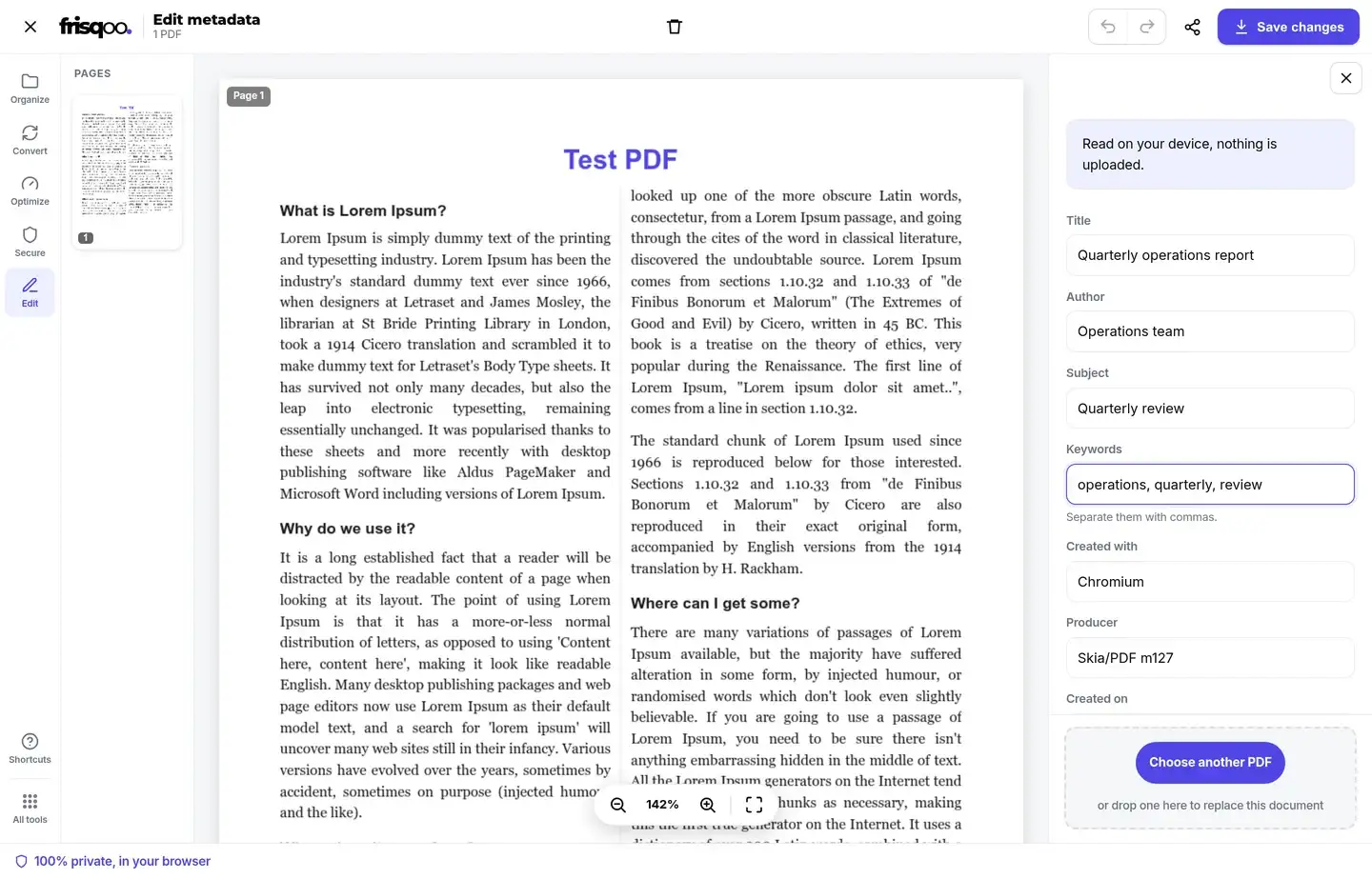The height and width of the screenshot is (879, 1372).
Task: Click the frisqoo logo
Action: 95,27
